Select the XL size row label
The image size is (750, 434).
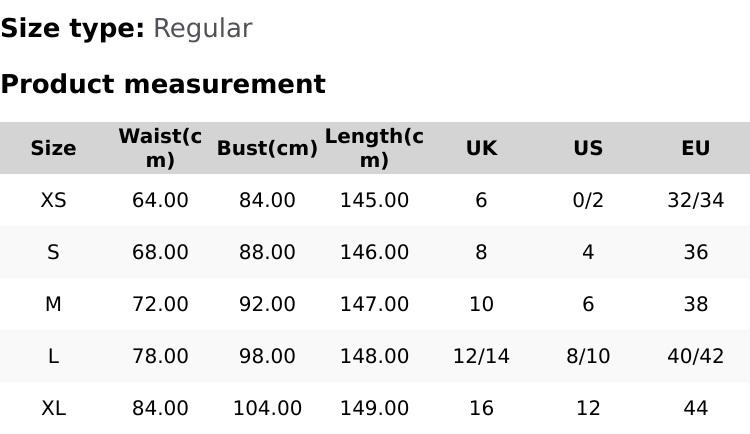pyautogui.click(x=53, y=408)
